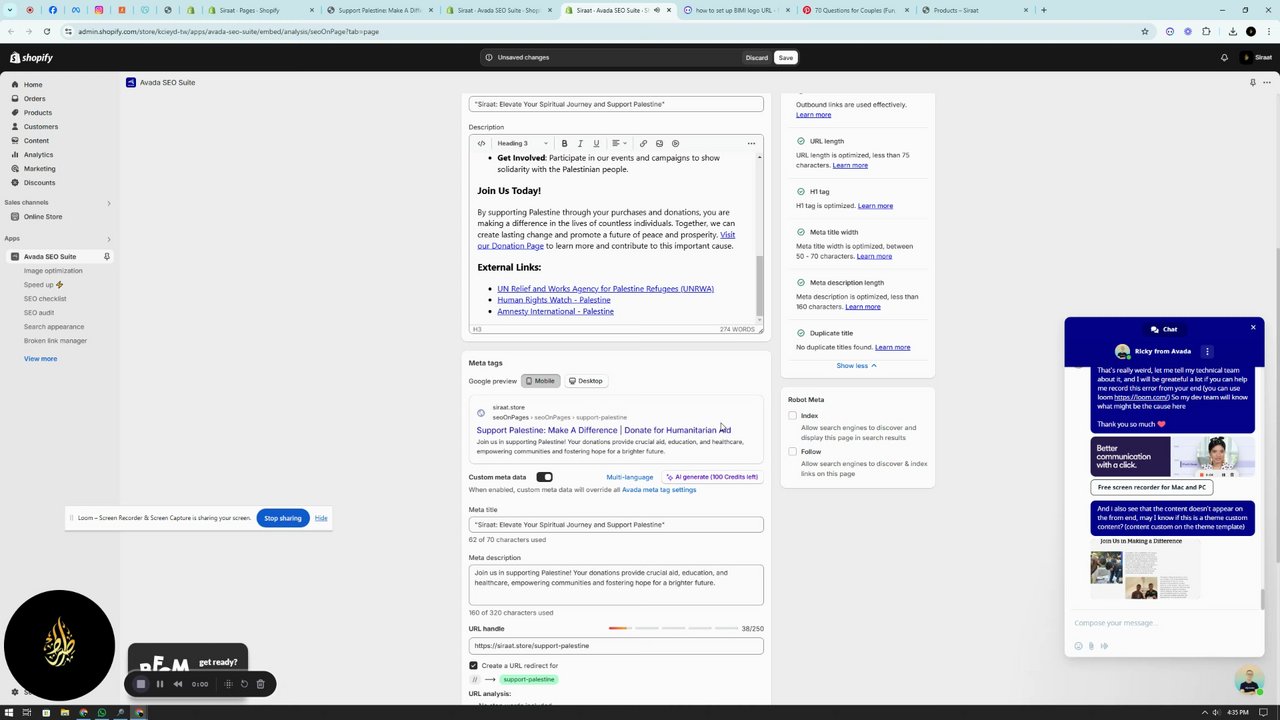1280x720 pixels.
Task: Open SEO audit in Avada menu
Action: [x=39, y=313]
